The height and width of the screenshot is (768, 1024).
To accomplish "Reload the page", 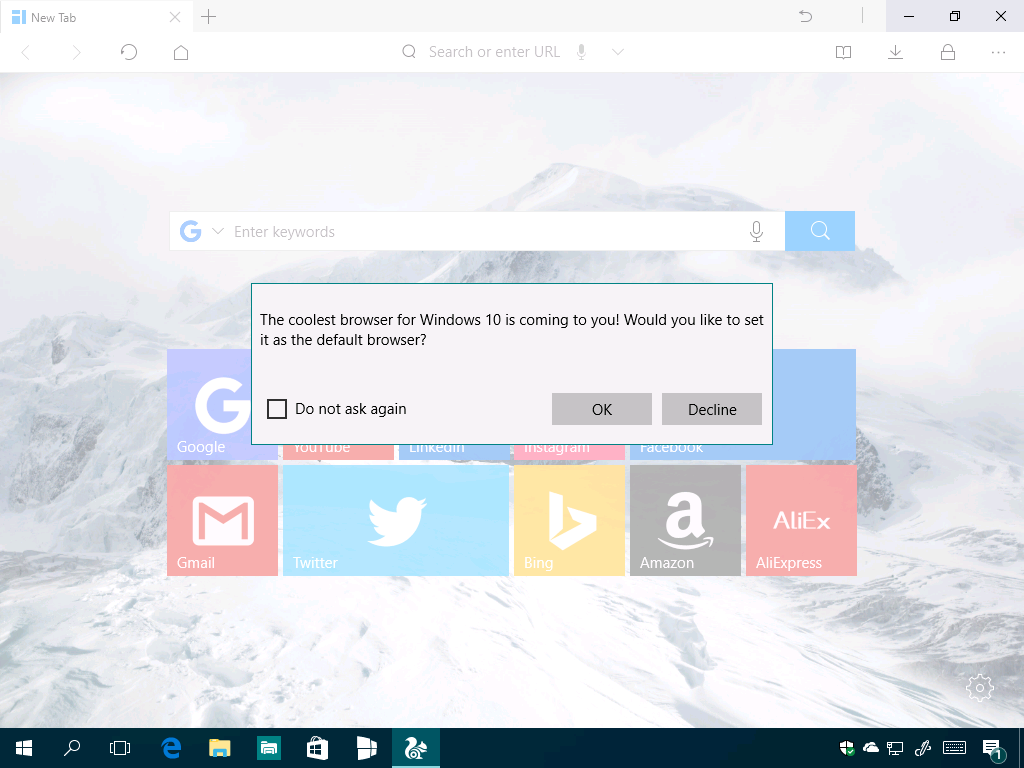I will (x=129, y=52).
